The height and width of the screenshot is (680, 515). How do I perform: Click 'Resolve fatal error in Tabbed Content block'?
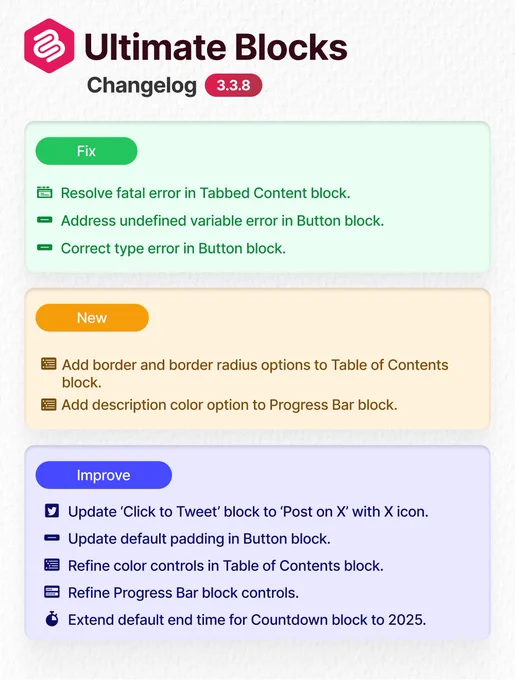205,193
